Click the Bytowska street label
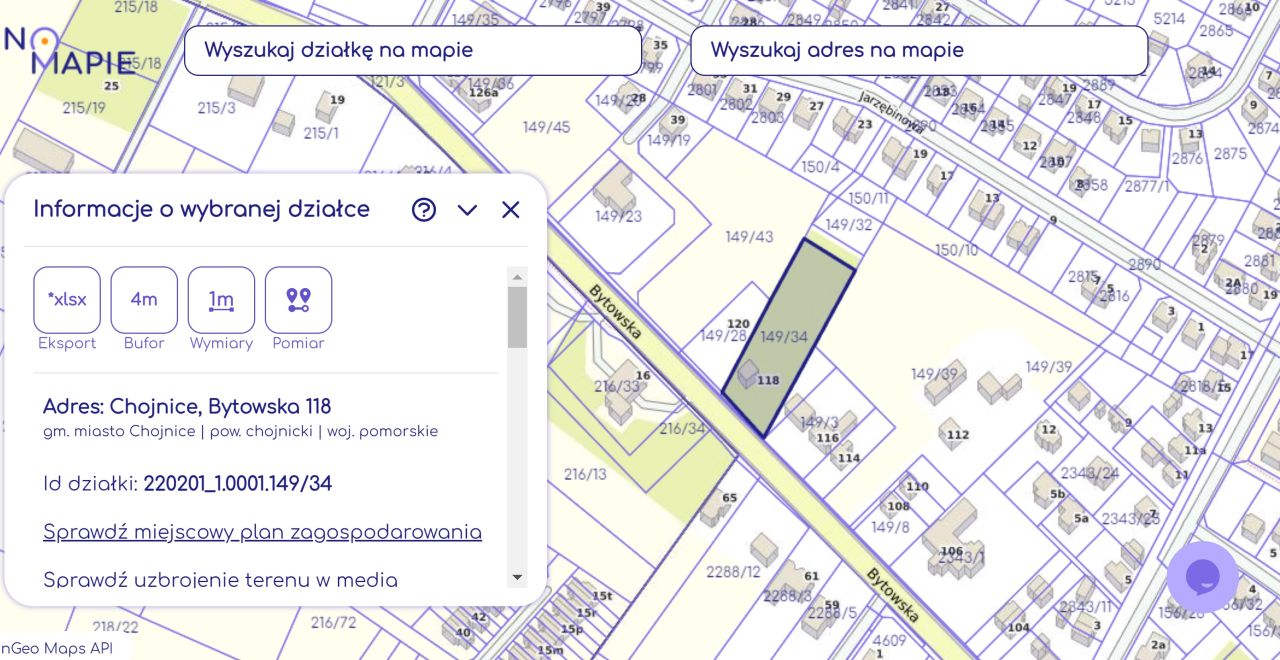This screenshot has height=660, width=1280. [613, 310]
